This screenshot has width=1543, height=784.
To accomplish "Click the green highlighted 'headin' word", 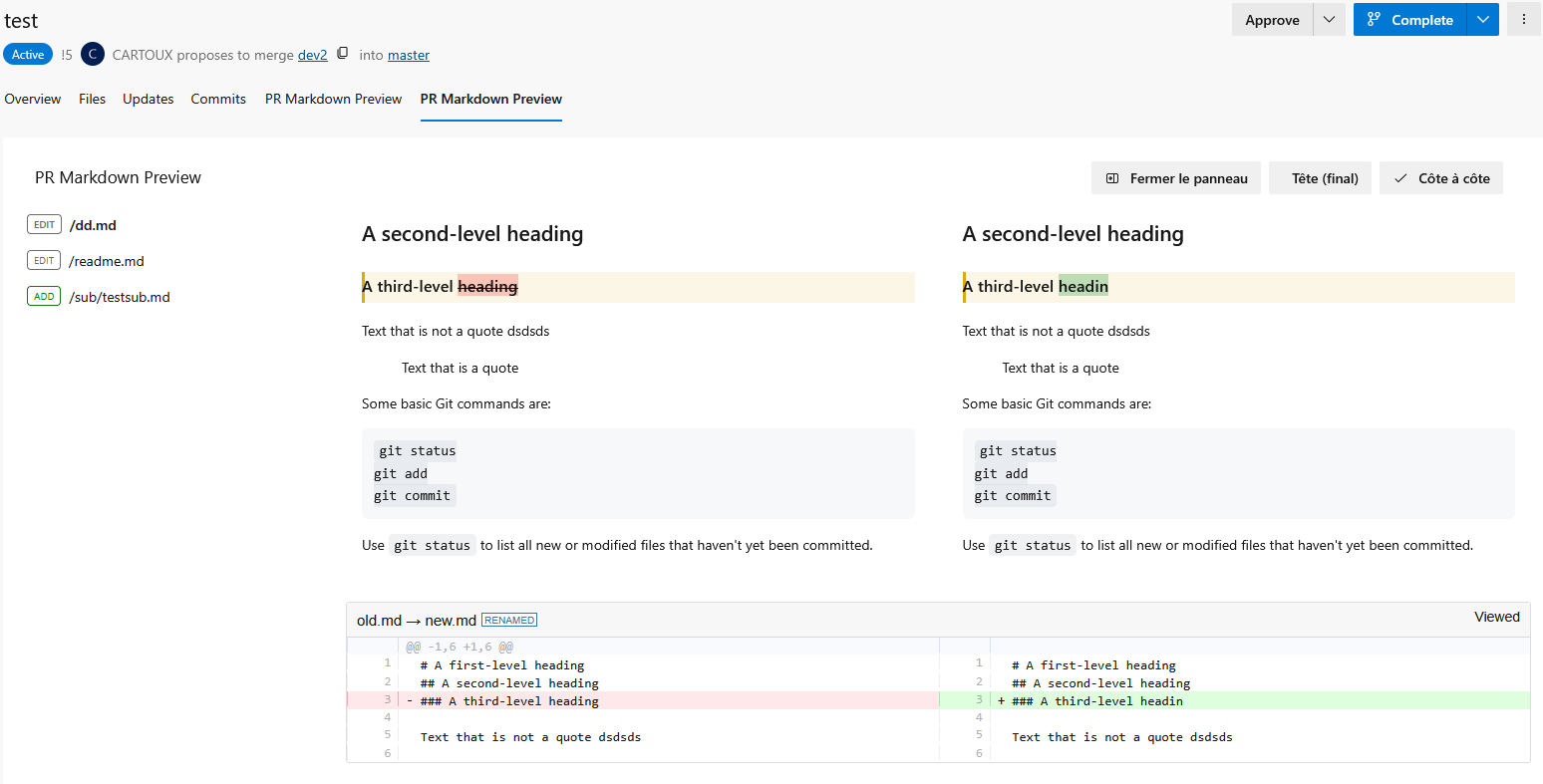I will click(1083, 286).
